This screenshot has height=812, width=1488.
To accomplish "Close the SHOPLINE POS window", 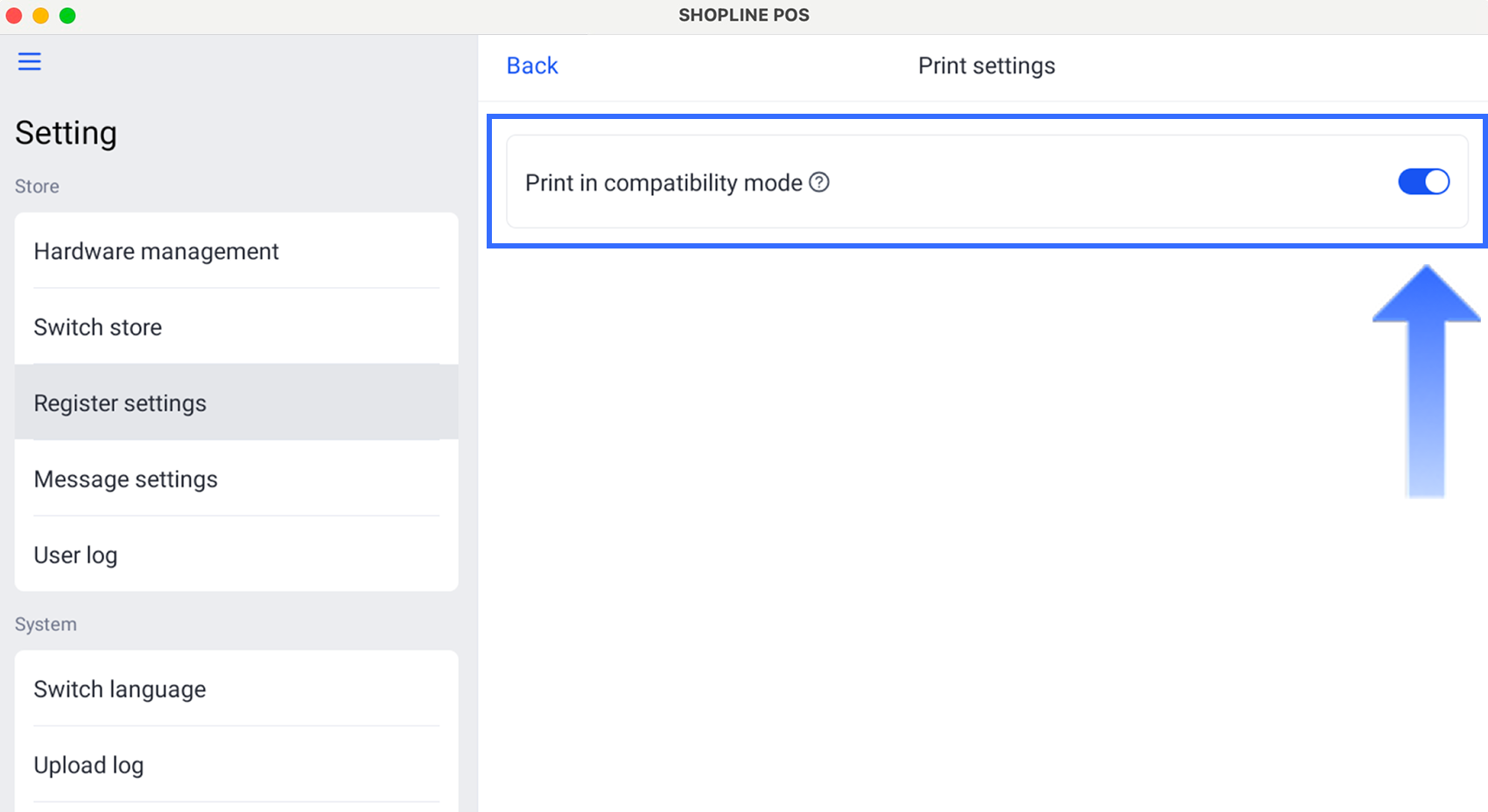I will coord(14,16).
